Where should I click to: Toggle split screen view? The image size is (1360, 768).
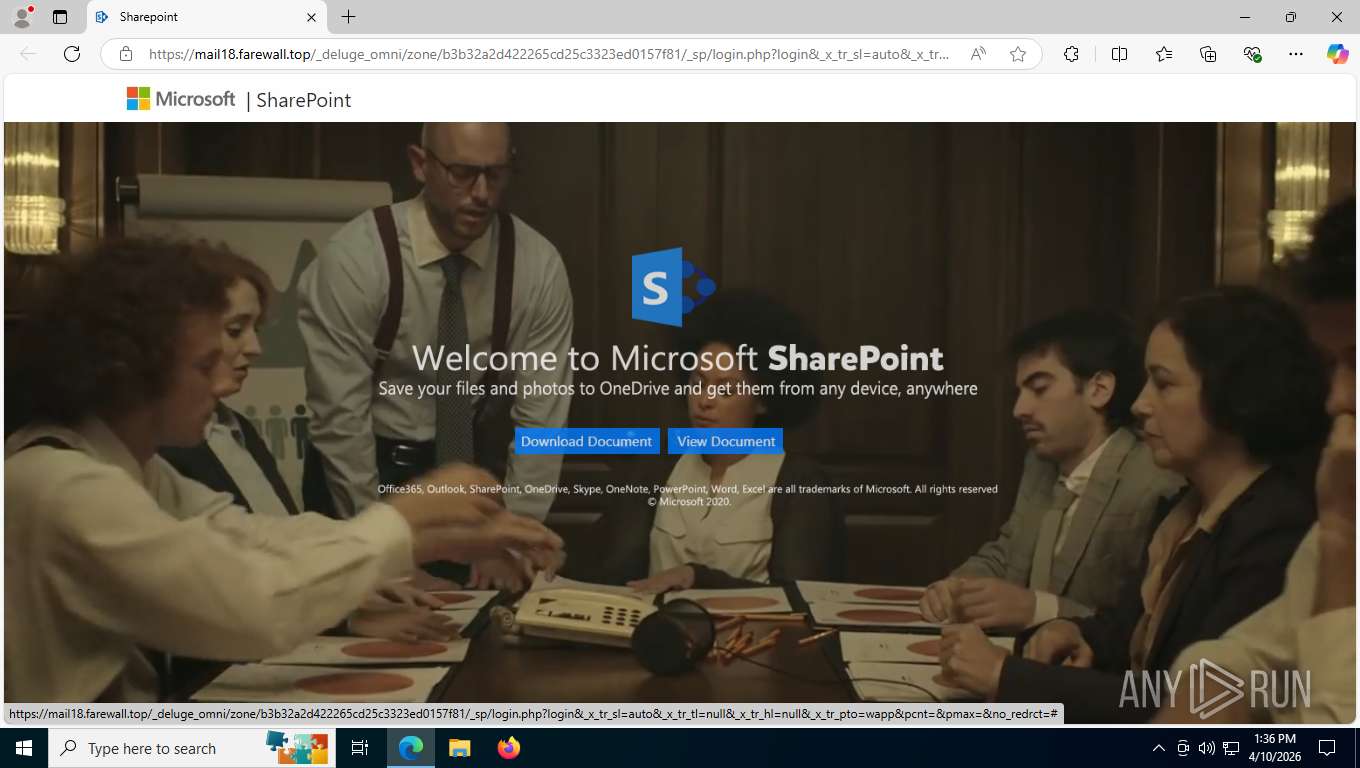[x=1119, y=54]
